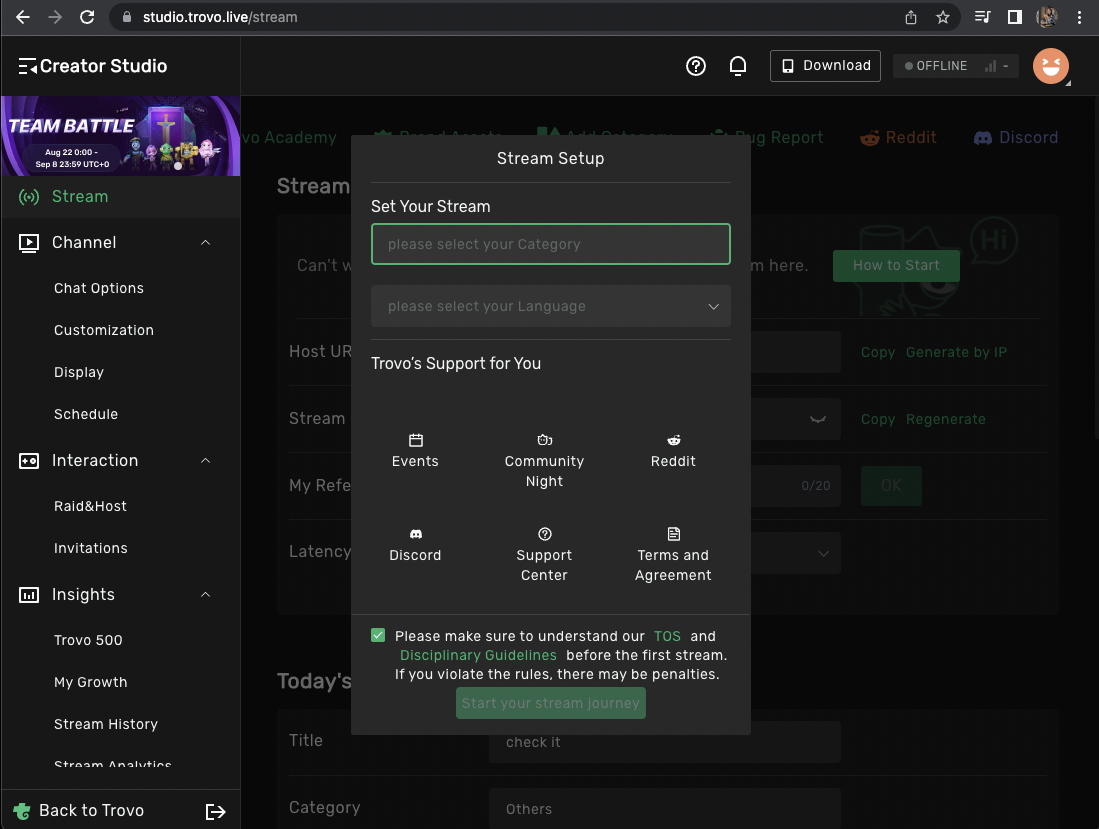The height and width of the screenshot is (829, 1099).
Task: Open Stream History in sidebar
Action: (x=106, y=724)
